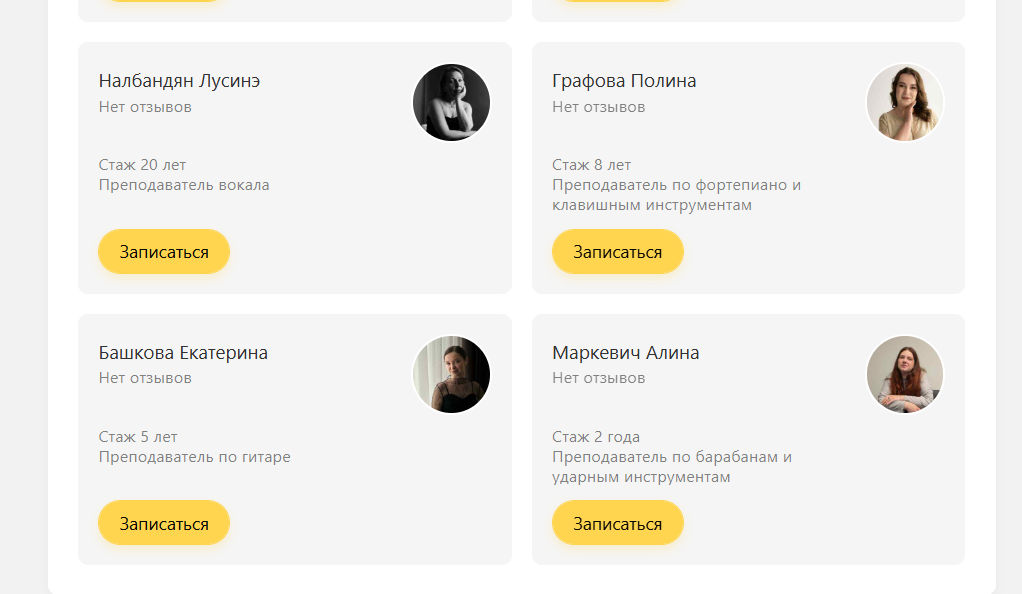Viewport: 1022px width, 594px height.
Task: Sign up with guitar teacher Башкова Екатерина
Action: [x=164, y=523]
